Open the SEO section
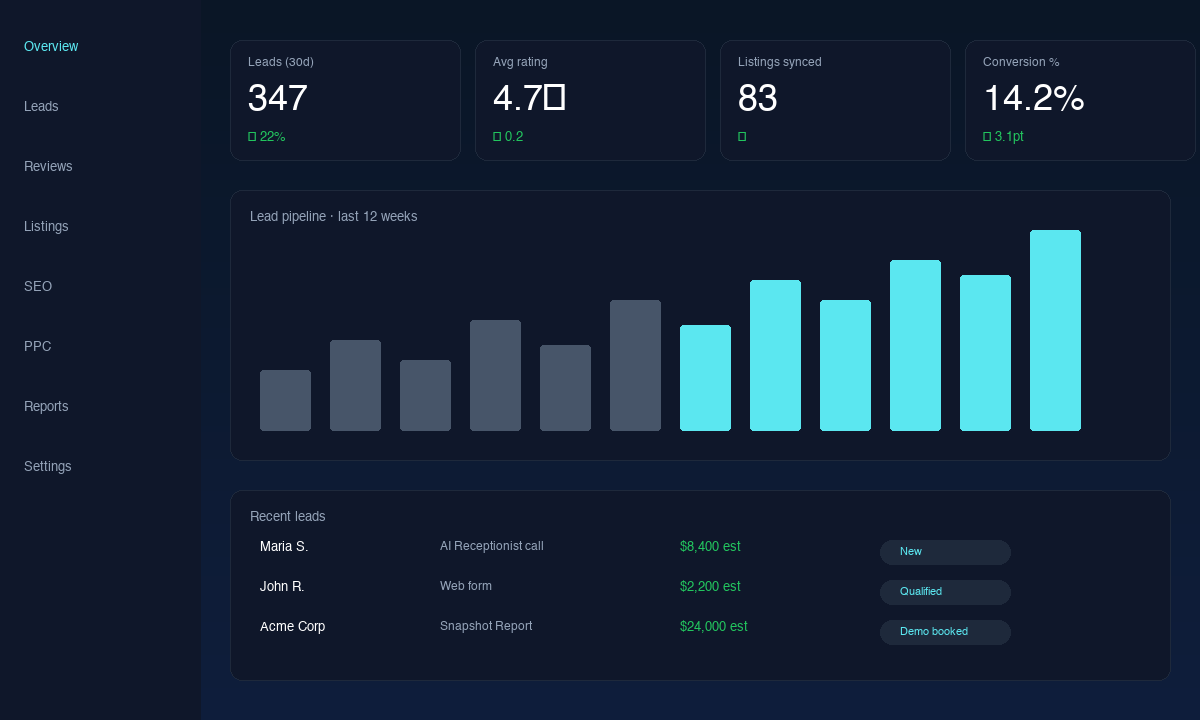This screenshot has width=1200, height=720. click(x=38, y=286)
